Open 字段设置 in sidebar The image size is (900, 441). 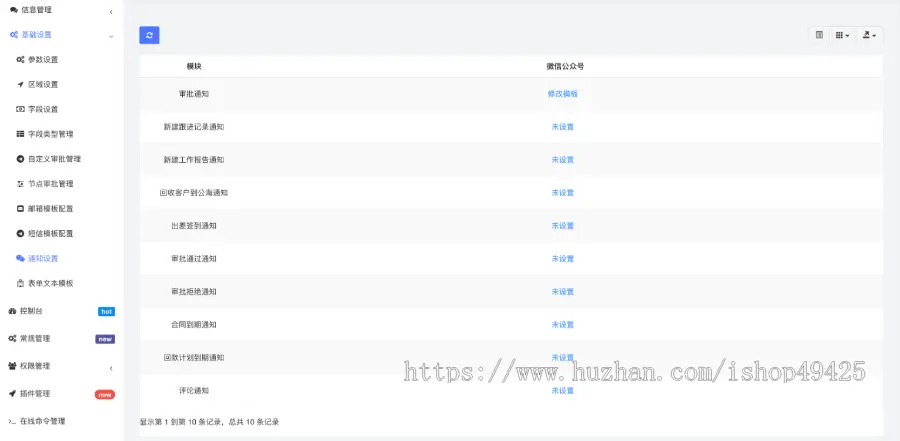(x=42, y=109)
